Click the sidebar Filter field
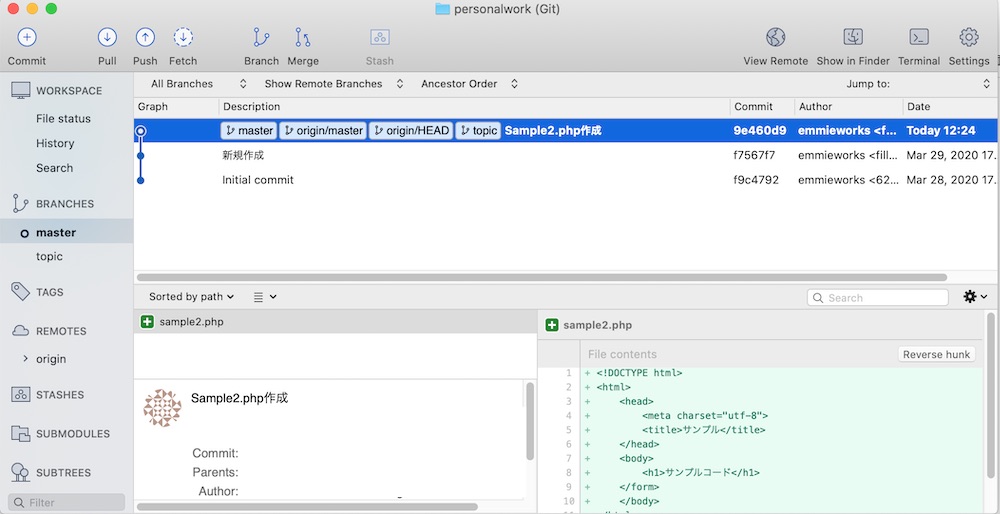The image size is (1000, 514). tap(66, 503)
